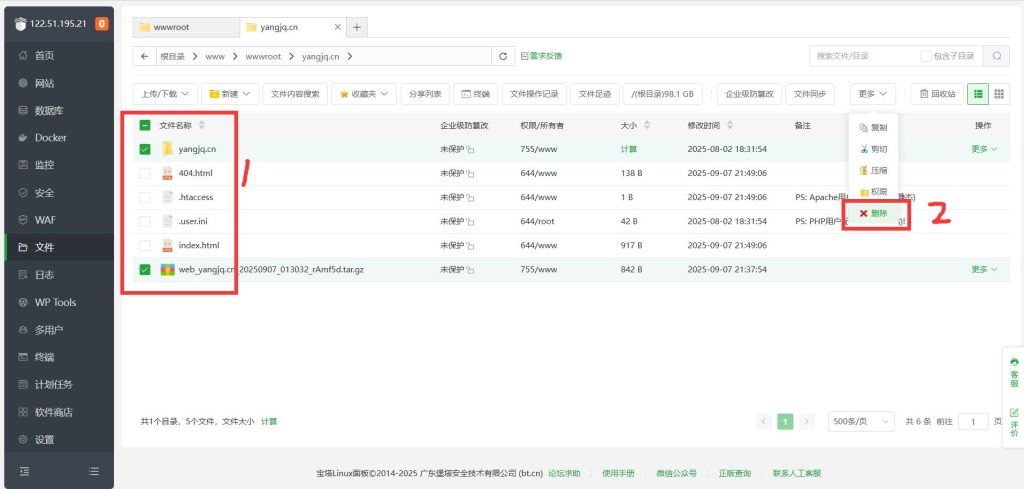Uncheck the tar.gz archive checkbox
Screen dimensions: 1024x489
pos(145,269)
